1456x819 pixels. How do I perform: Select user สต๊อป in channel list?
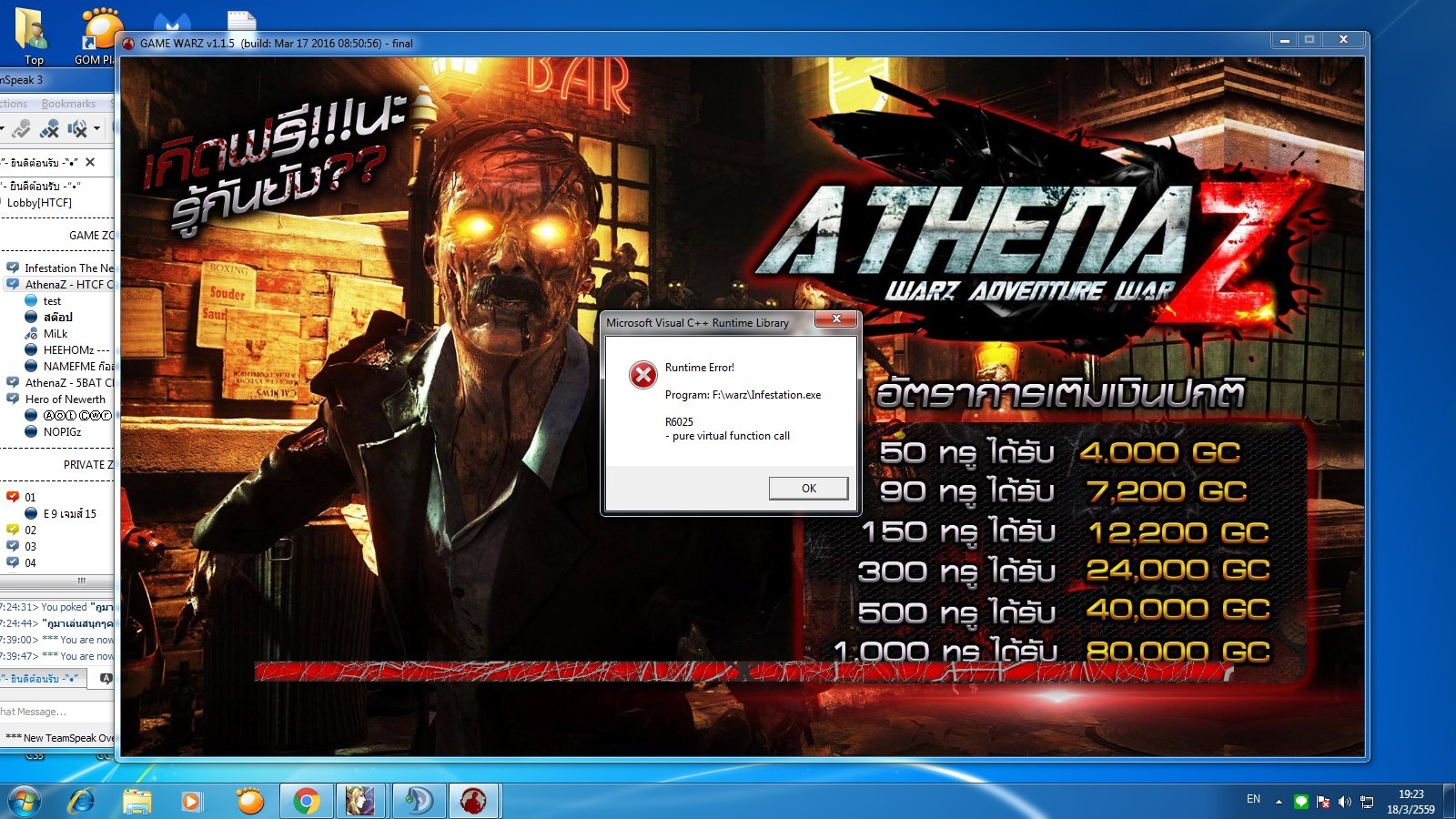[x=57, y=318]
